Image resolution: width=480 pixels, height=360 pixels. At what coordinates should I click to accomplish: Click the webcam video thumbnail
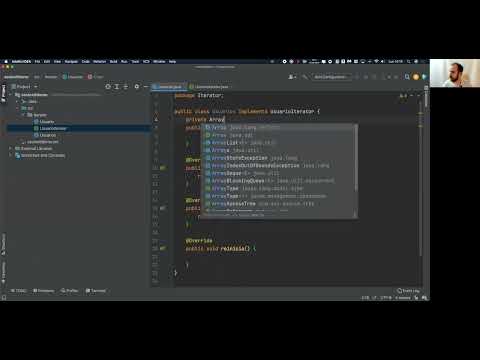(x=455, y=73)
